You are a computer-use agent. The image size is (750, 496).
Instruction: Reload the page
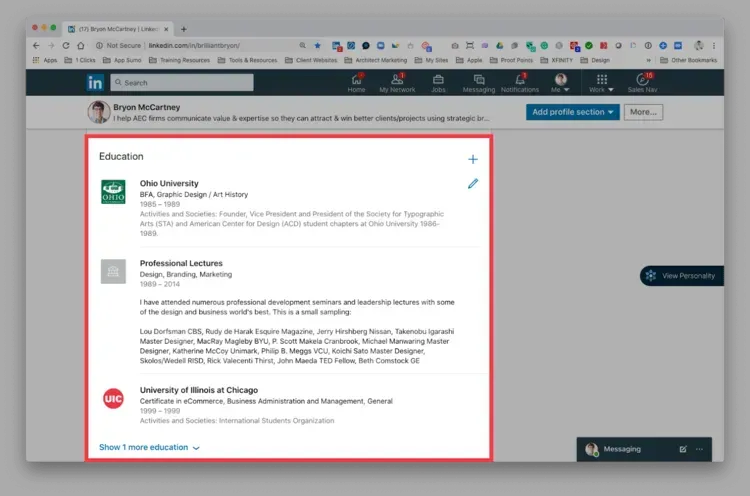click(x=66, y=45)
